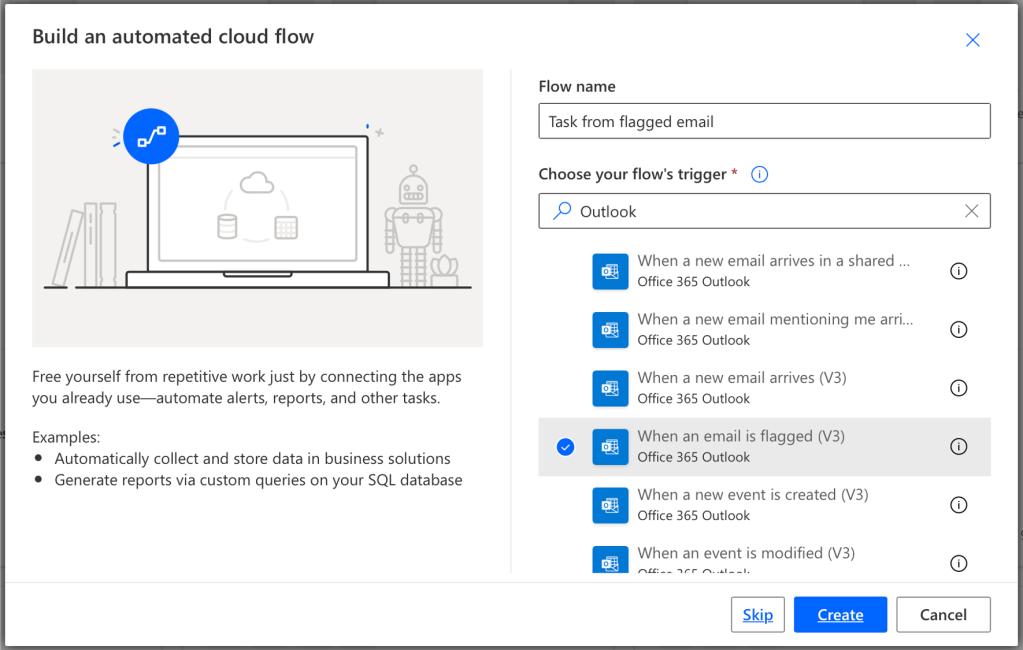Click the Outlook icon on the flagged email trigger
Screen dimensions: 1023x650
tap(610, 447)
